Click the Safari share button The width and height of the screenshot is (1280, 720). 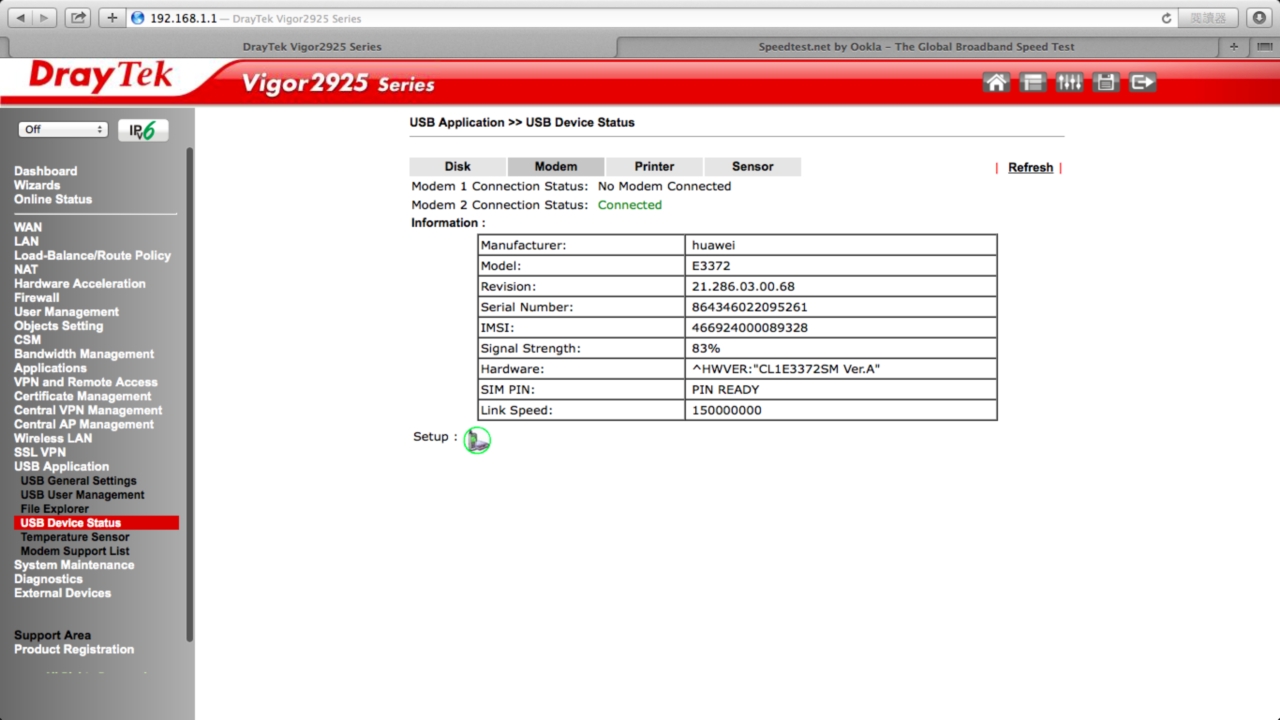(78, 18)
